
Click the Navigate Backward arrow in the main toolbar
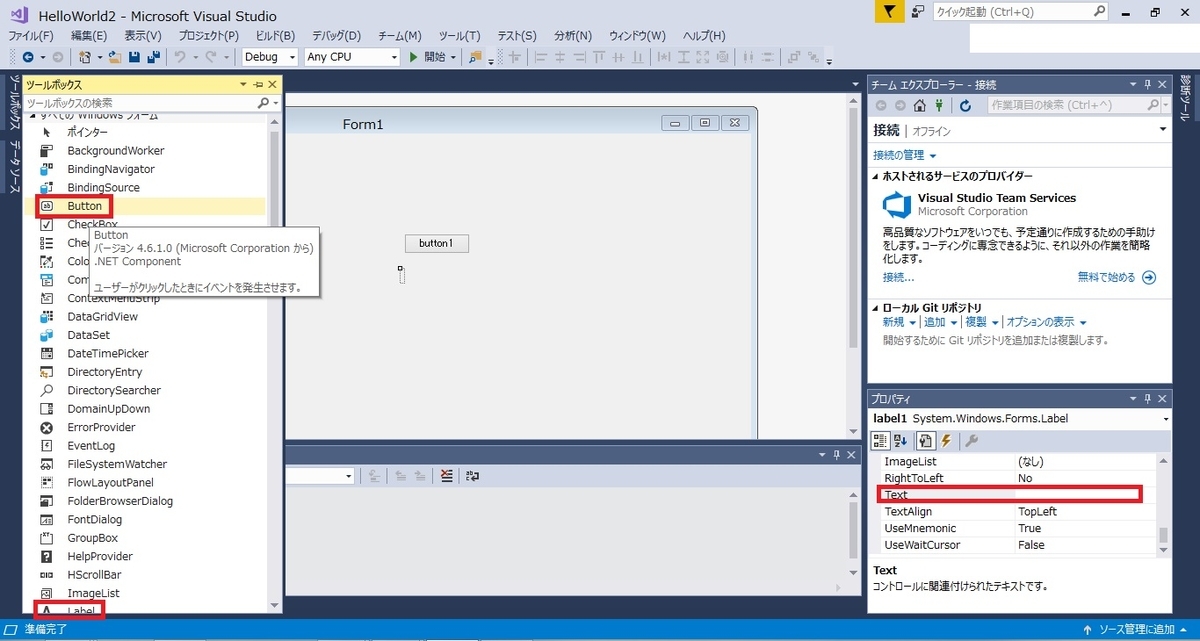click(x=27, y=57)
